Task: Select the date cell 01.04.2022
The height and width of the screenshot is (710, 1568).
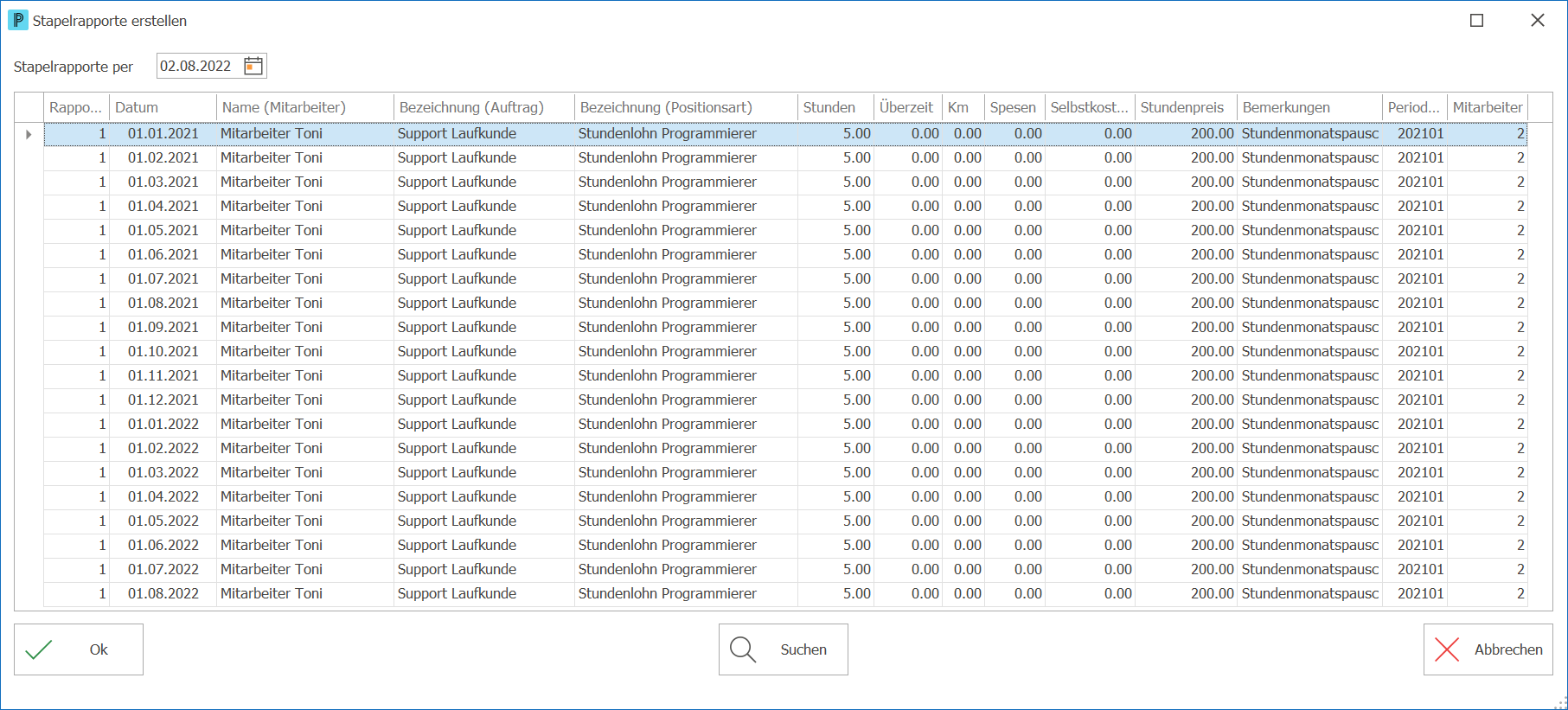Action: pyautogui.click(x=163, y=496)
